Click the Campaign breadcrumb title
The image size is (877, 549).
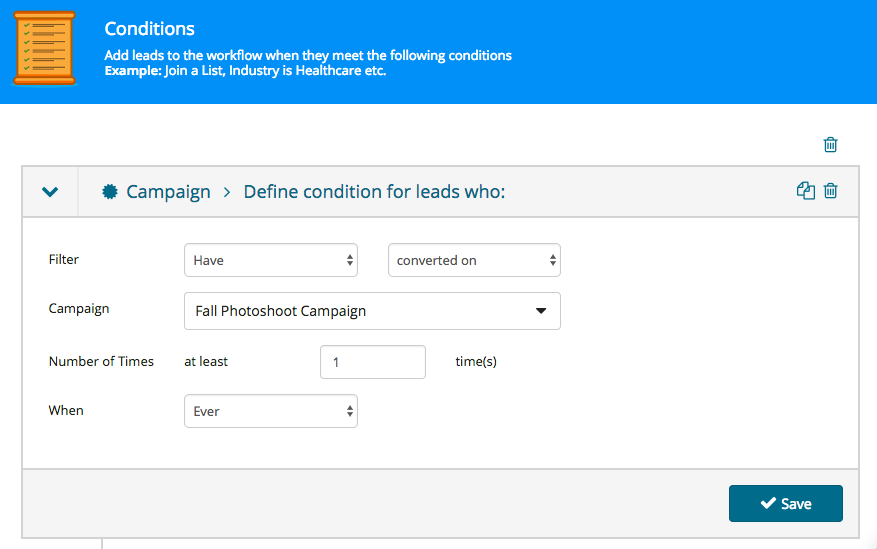click(168, 192)
